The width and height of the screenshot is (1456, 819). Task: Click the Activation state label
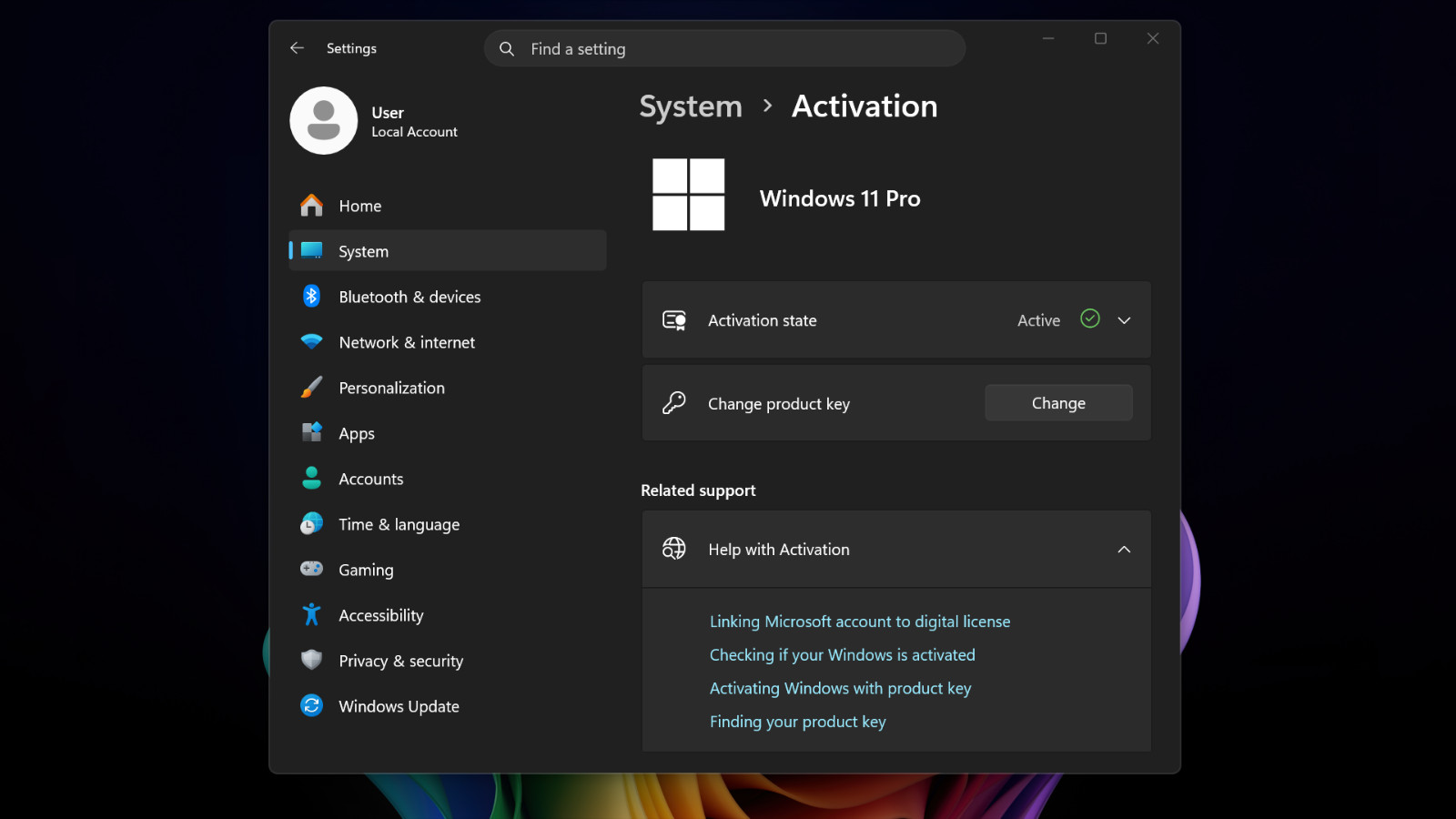[763, 320]
